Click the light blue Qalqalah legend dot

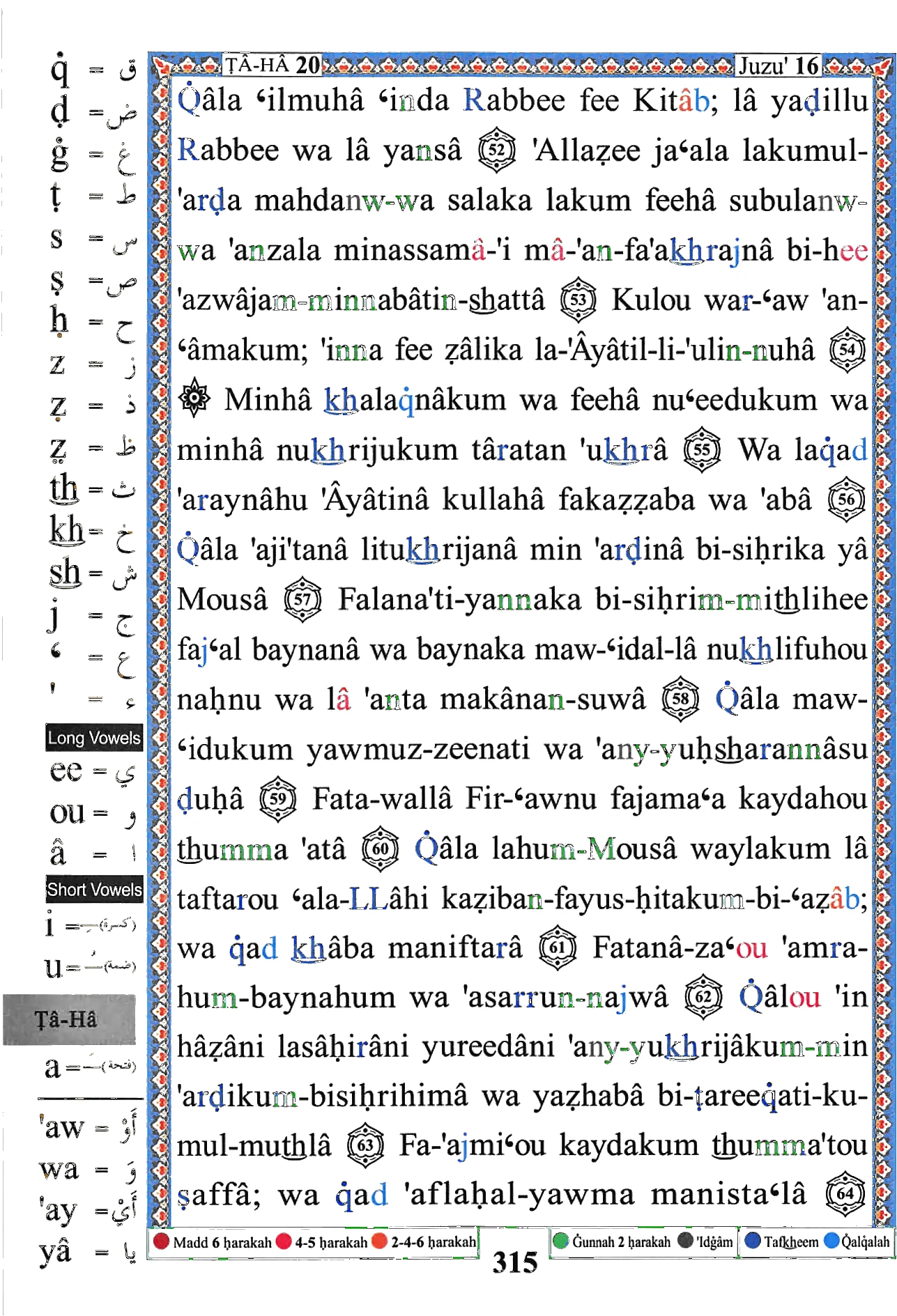[832, 1241]
